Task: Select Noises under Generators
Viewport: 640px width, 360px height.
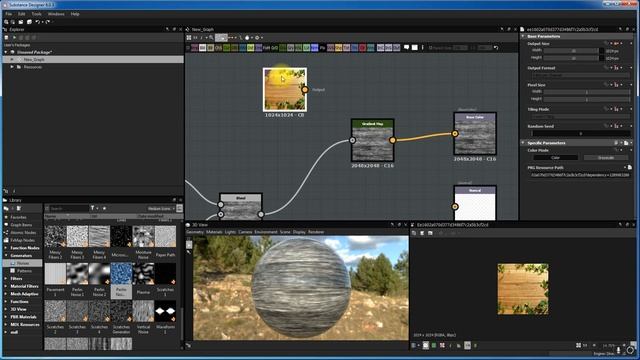Action: [x=22, y=263]
